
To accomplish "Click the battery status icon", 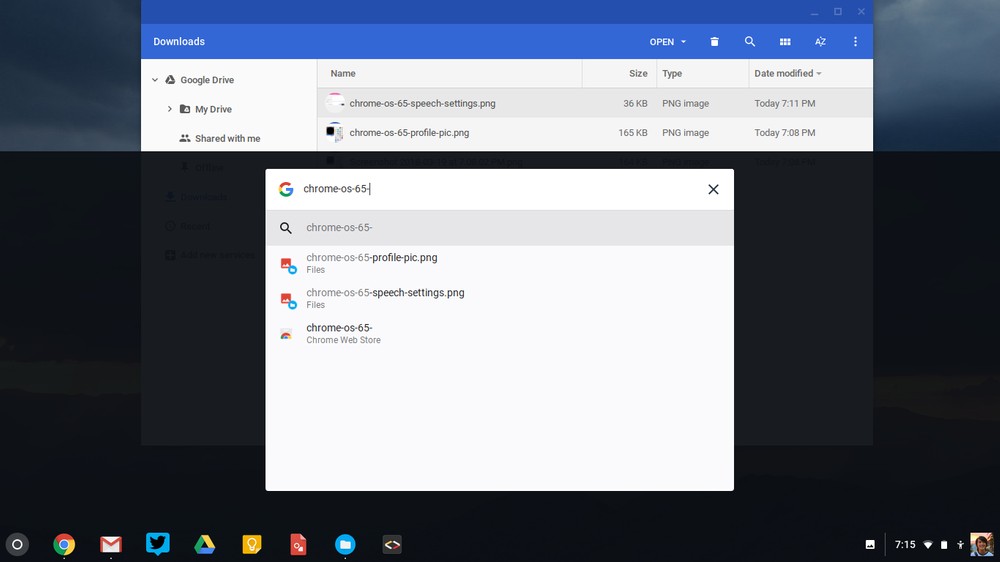I will (944, 544).
